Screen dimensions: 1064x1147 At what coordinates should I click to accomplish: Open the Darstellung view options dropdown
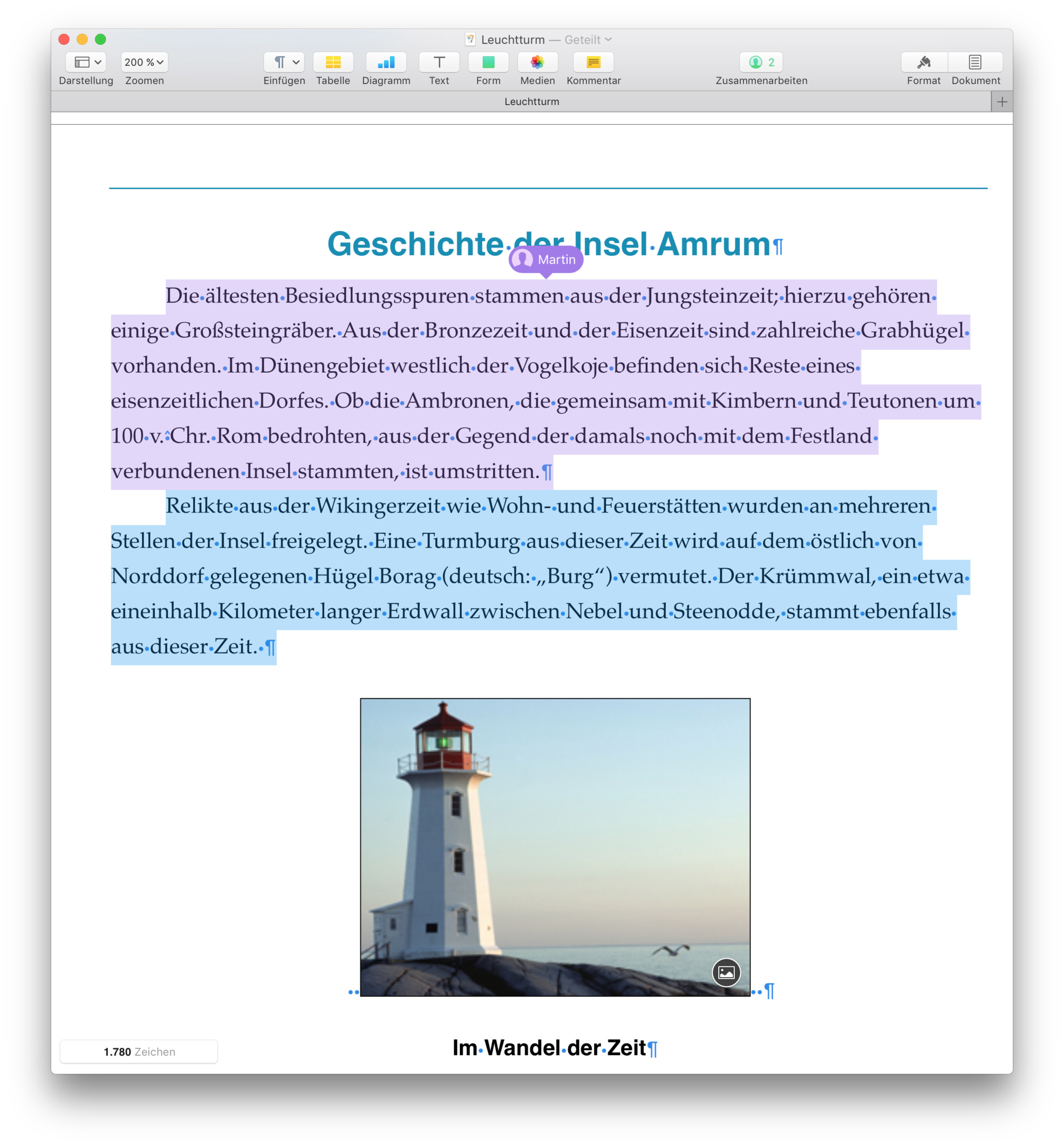[x=86, y=62]
